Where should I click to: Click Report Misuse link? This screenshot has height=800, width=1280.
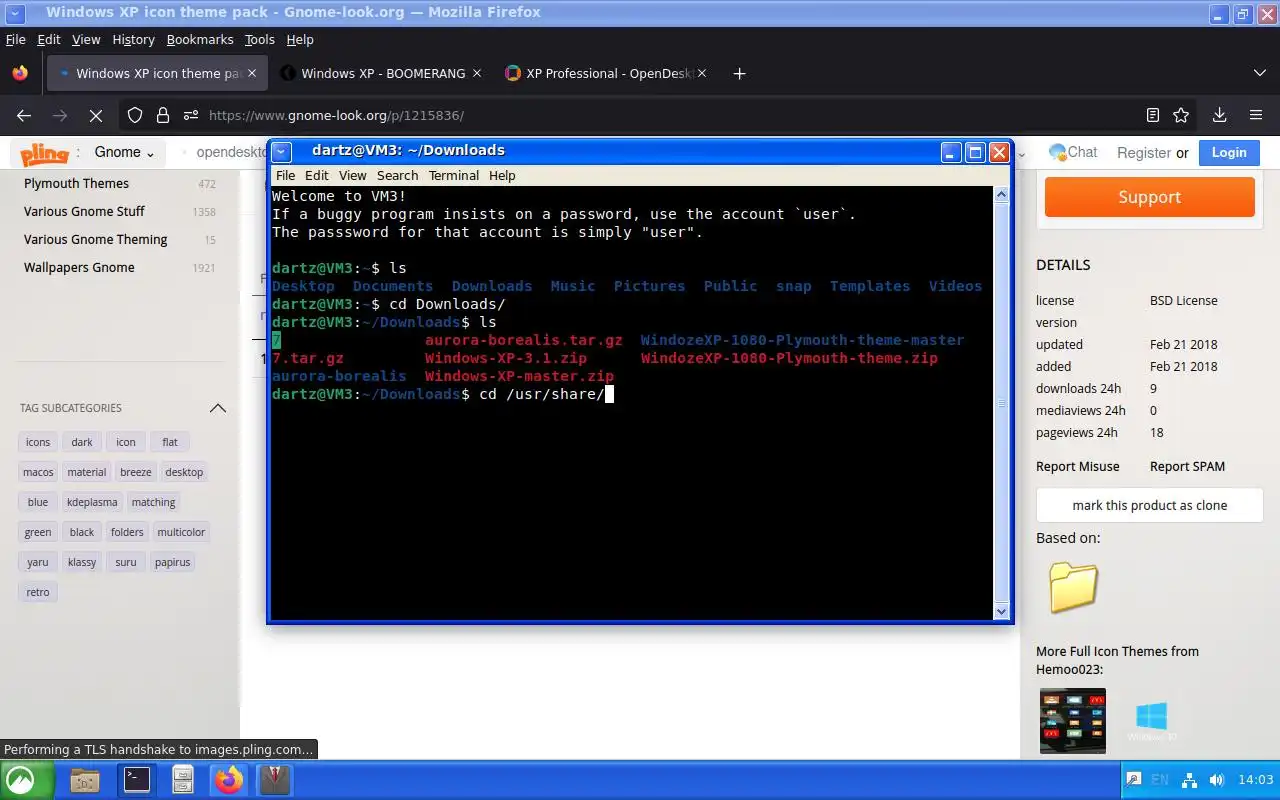pos(1077,466)
